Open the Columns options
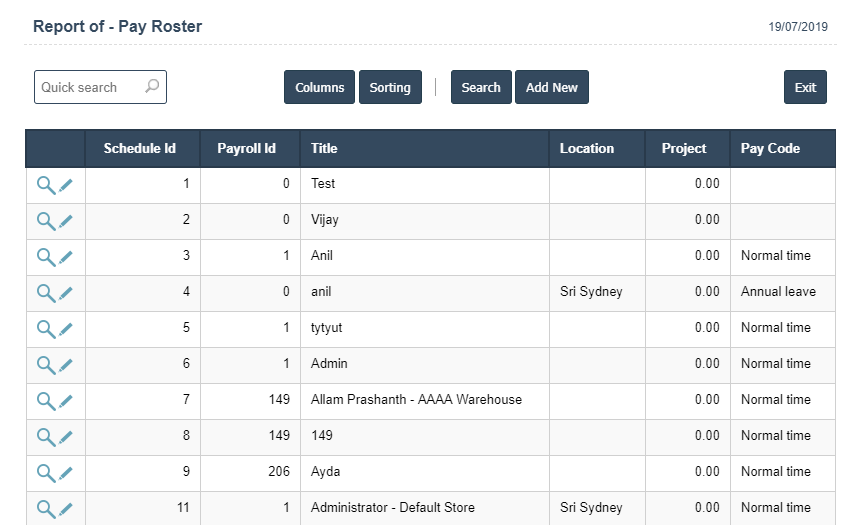Image resolution: width=857 pixels, height=525 pixels. [x=320, y=87]
